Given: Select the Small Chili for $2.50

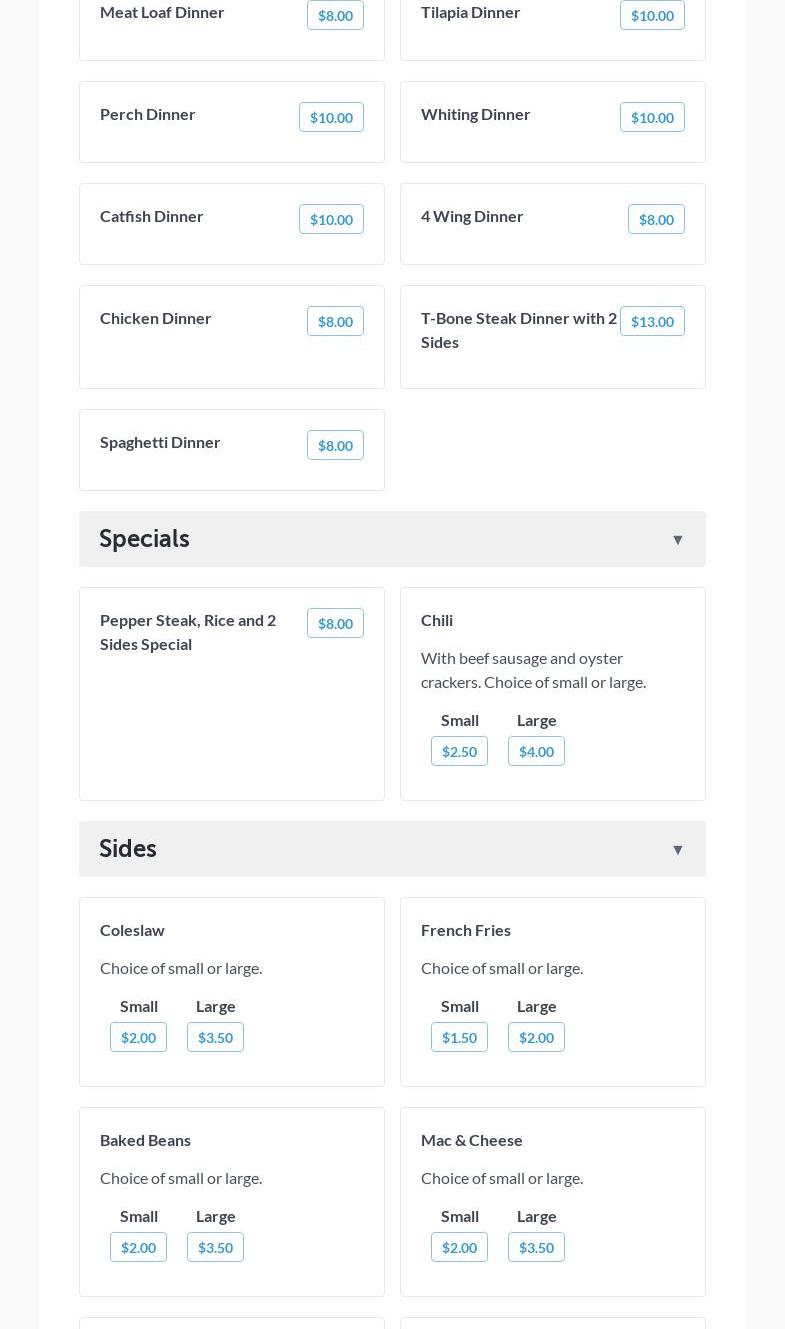Looking at the screenshot, I should [x=459, y=752].
